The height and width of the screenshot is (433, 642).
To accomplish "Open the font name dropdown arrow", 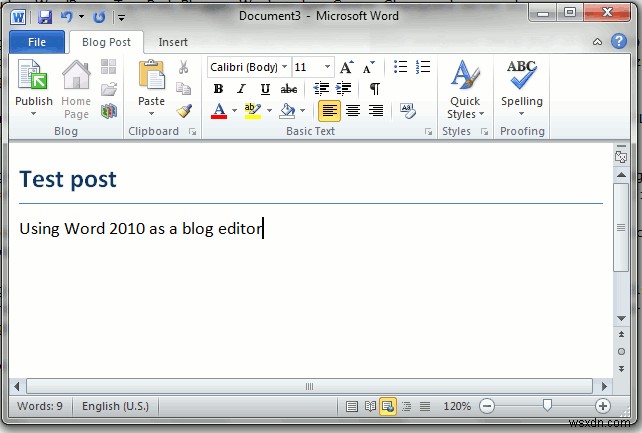I will click(x=285, y=67).
